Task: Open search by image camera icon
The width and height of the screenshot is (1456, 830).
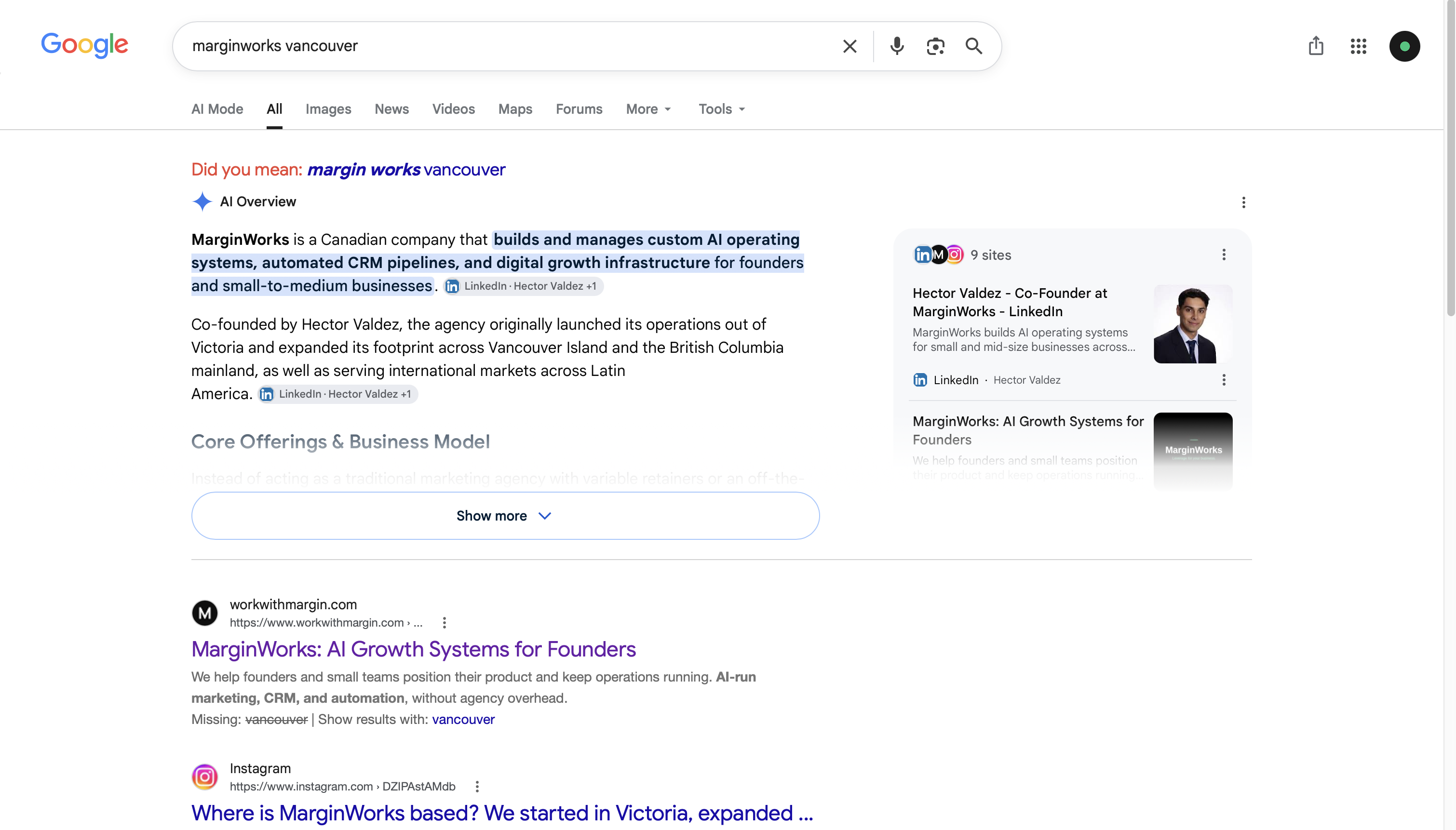Action: tap(935, 46)
